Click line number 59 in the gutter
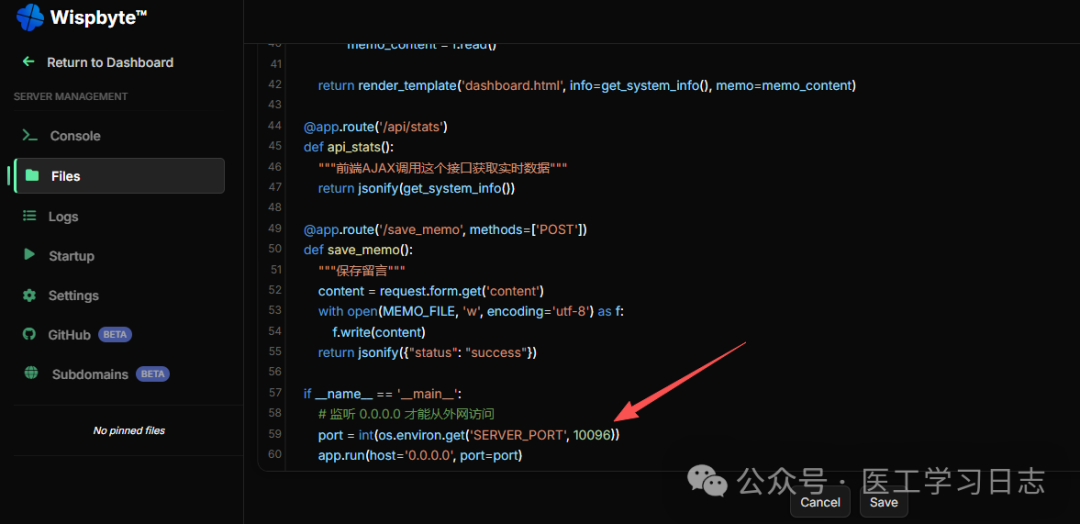1080x524 pixels. (275, 434)
